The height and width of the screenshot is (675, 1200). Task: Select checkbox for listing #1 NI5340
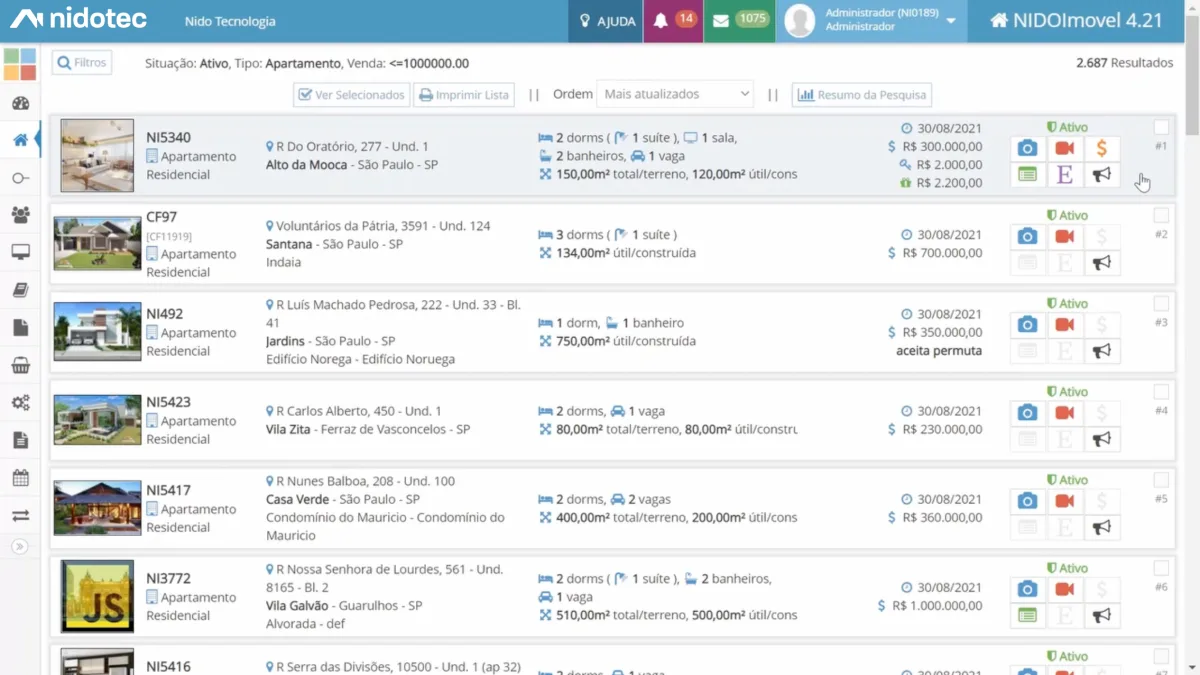(x=1161, y=127)
